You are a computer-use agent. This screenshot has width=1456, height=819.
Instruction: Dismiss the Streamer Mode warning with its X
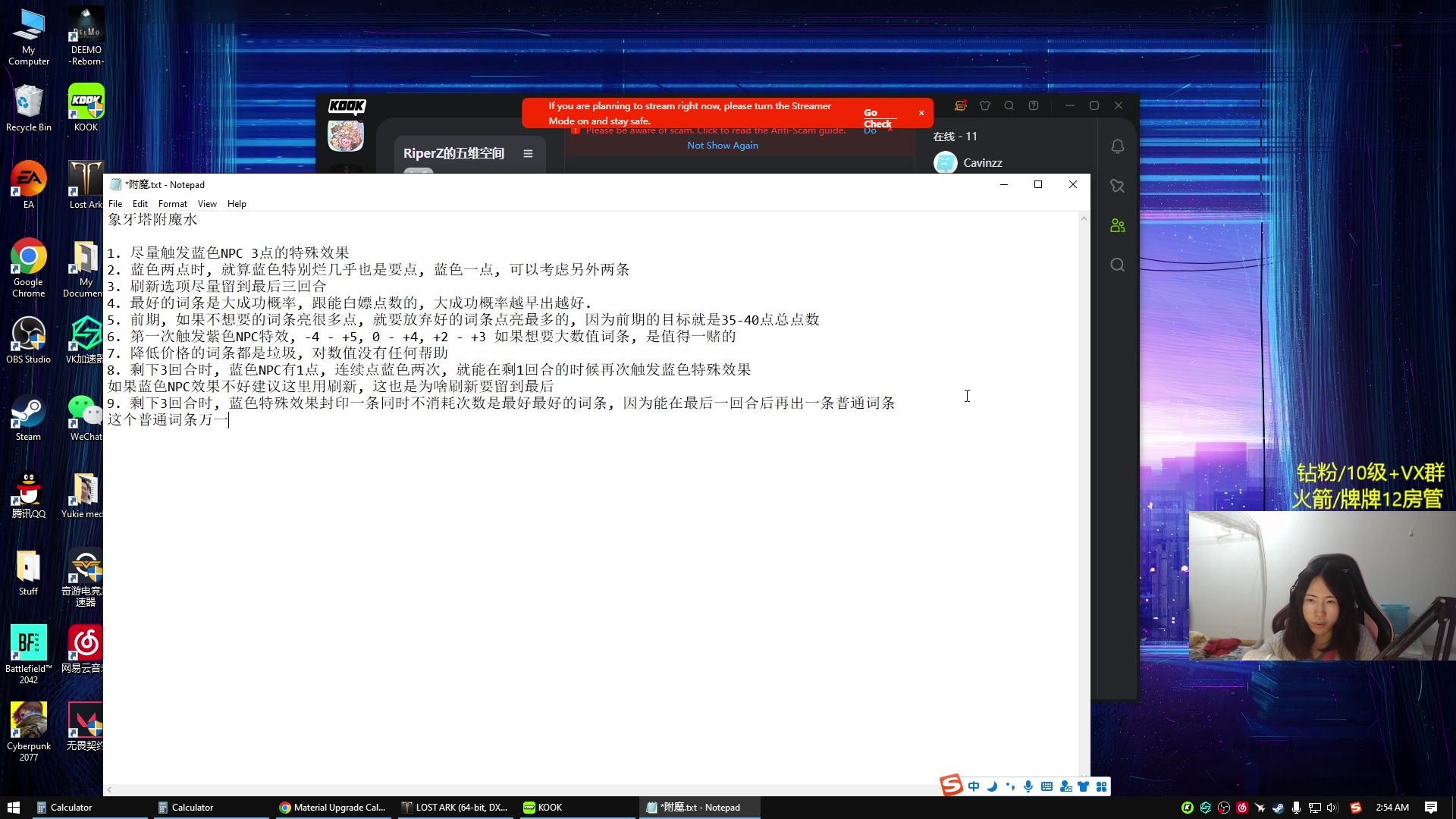(921, 113)
